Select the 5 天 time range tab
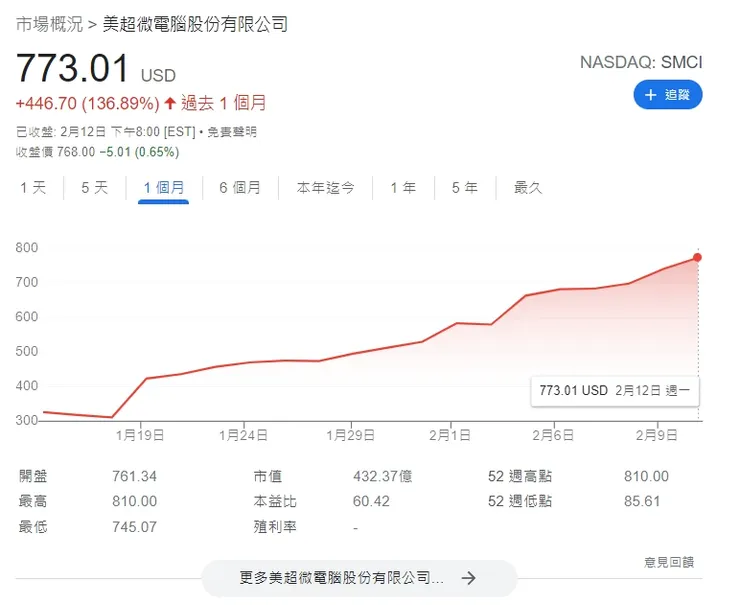 pyautogui.click(x=94, y=188)
